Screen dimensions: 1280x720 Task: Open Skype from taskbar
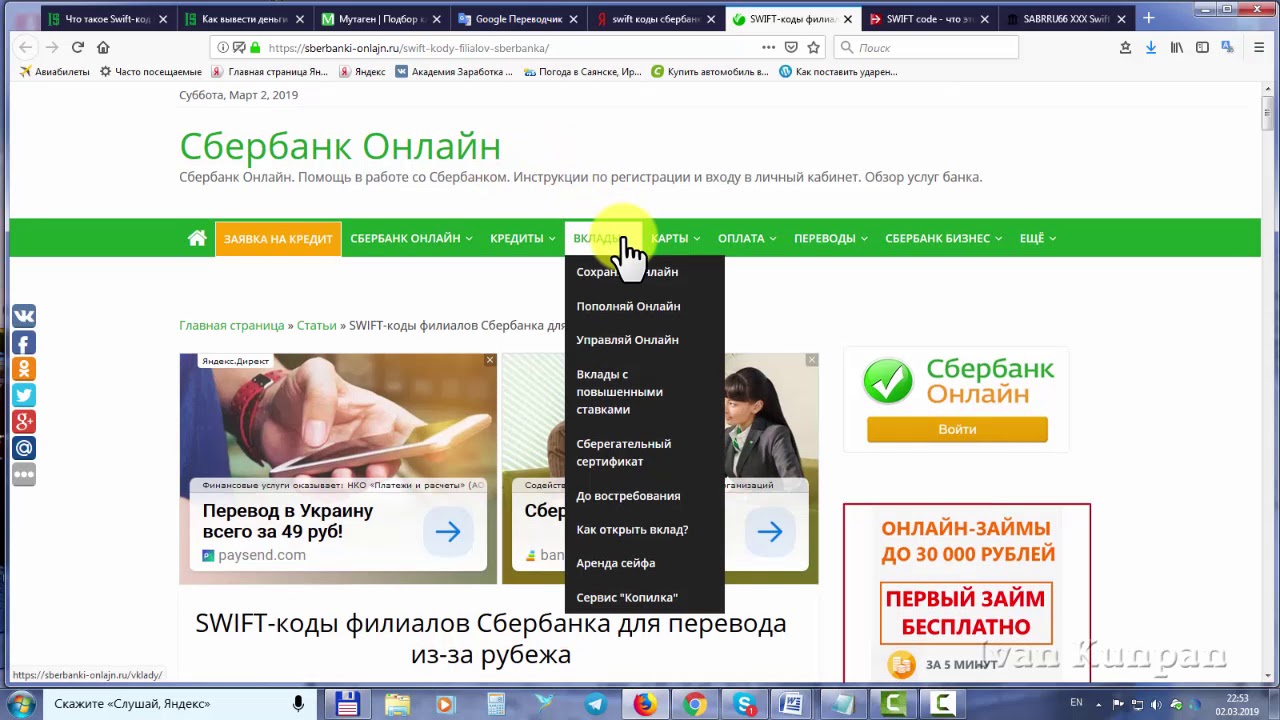tap(744, 704)
